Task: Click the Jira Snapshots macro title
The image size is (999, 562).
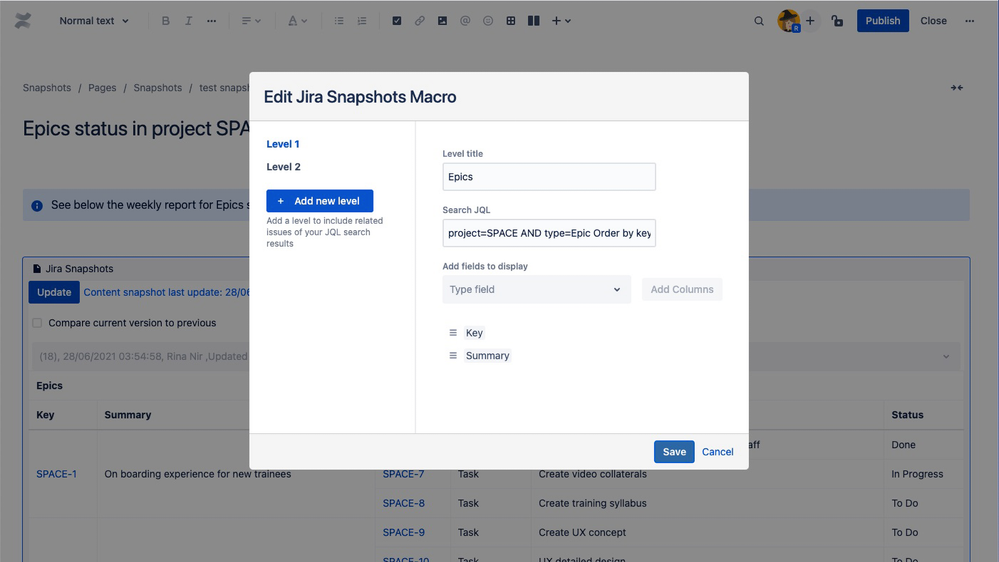Action: [79, 269]
